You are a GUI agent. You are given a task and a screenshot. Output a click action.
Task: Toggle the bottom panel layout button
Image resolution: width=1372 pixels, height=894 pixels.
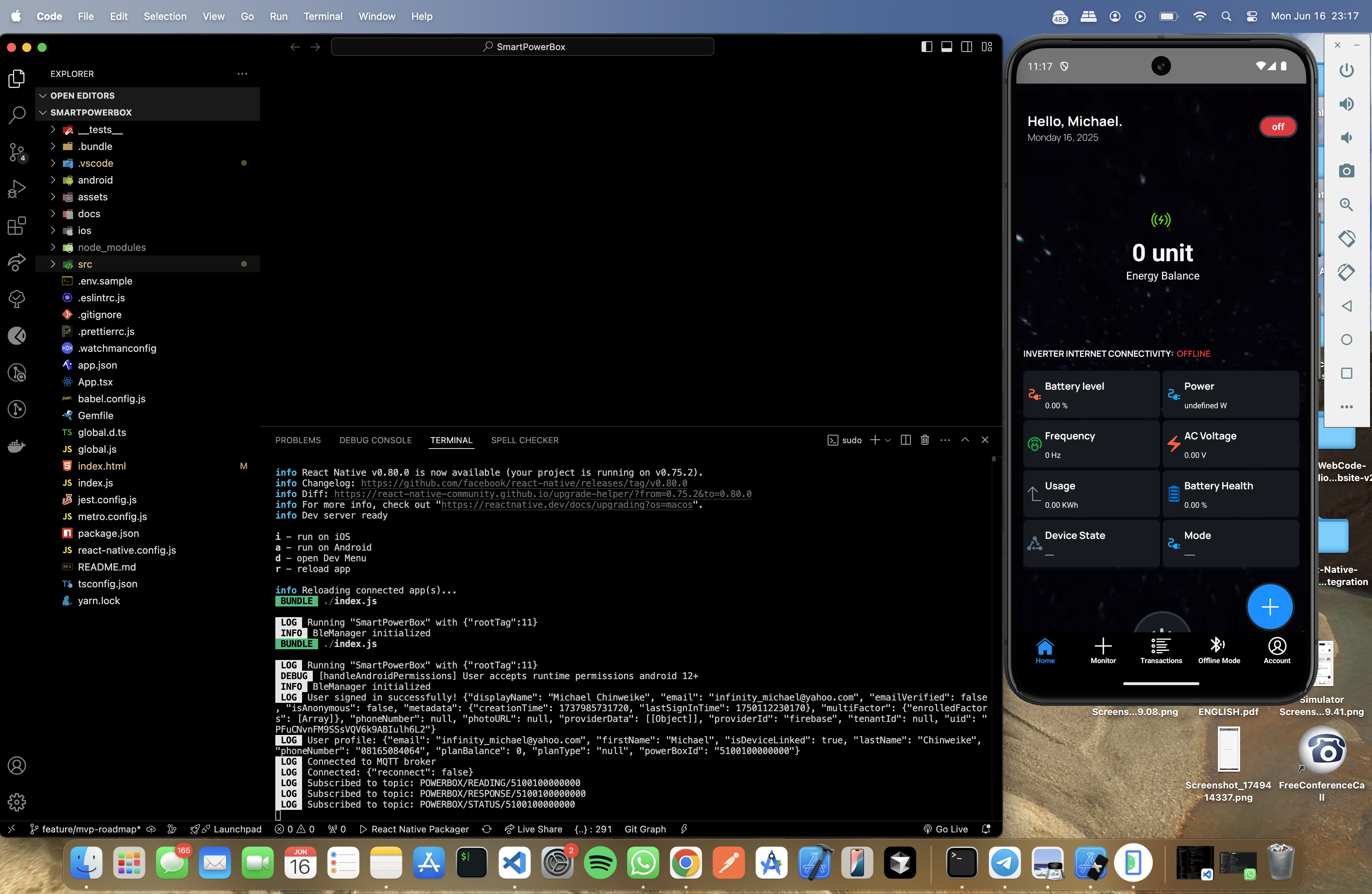946,47
